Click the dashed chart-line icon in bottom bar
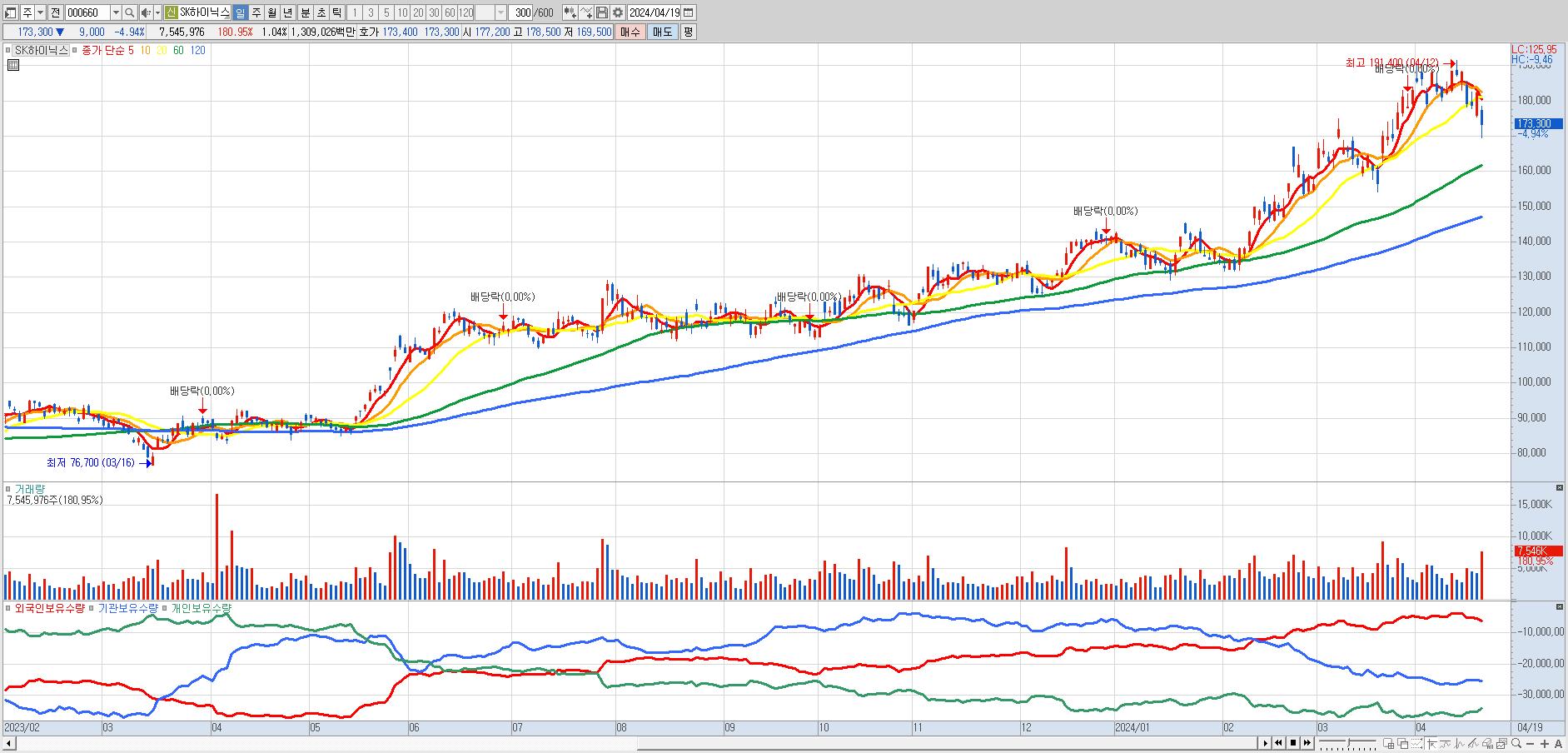 pyautogui.click(x=1418, y=743)
